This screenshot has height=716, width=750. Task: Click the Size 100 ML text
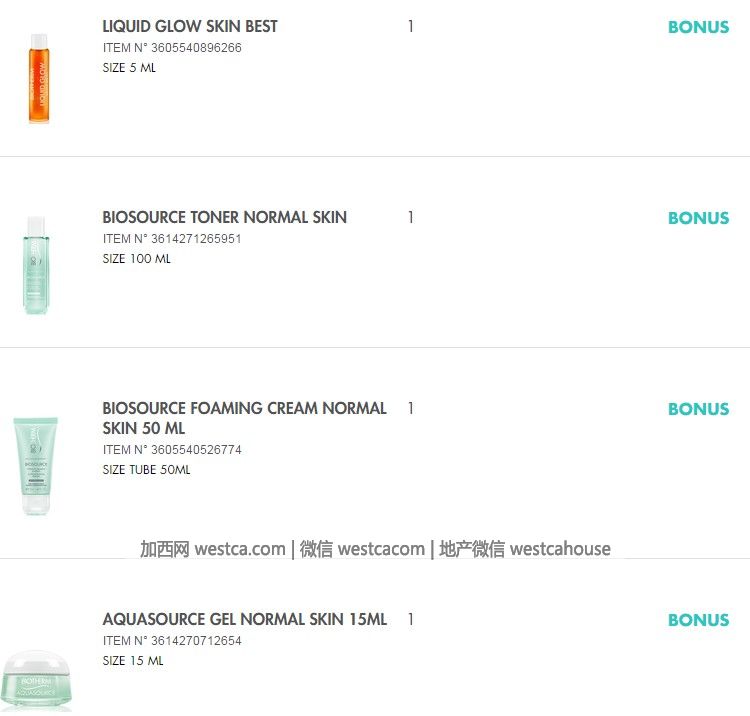pos(136,259)
